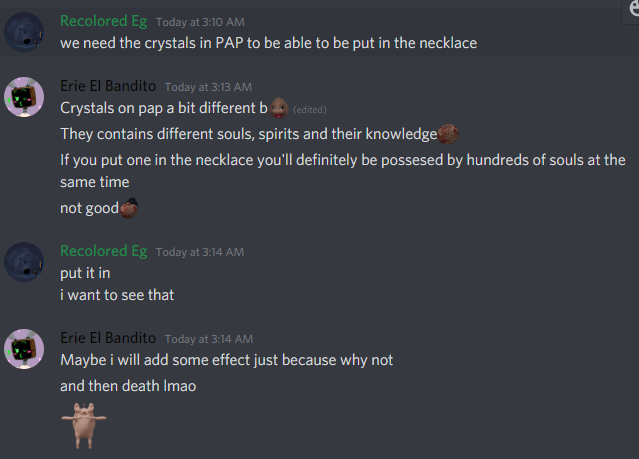Select the message 'put it in'
Screen dimensions: 639x459
click(85, 273)
